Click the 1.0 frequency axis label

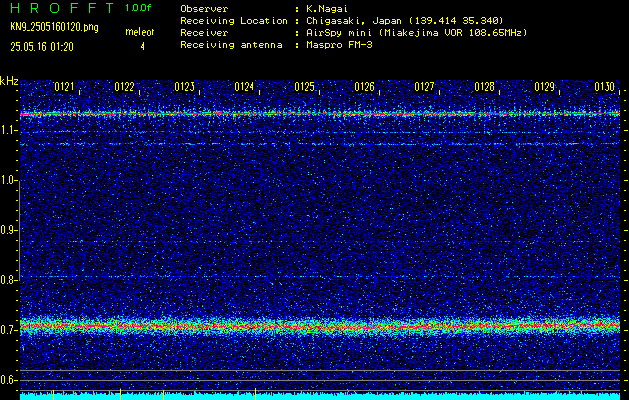click(x=6, y=181)
